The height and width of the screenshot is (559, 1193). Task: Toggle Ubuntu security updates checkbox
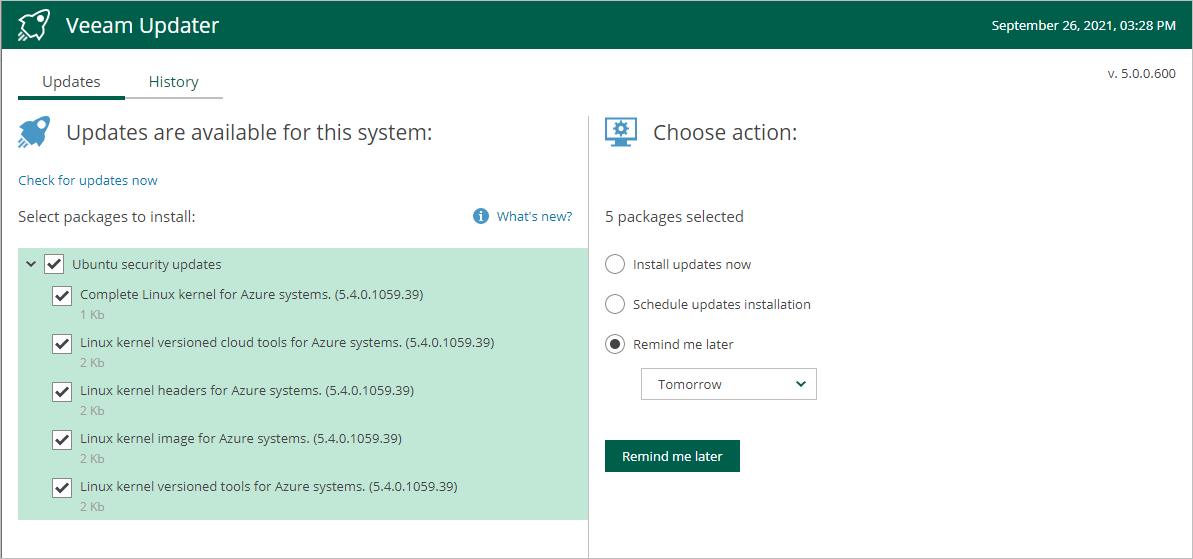click(54, 265)
